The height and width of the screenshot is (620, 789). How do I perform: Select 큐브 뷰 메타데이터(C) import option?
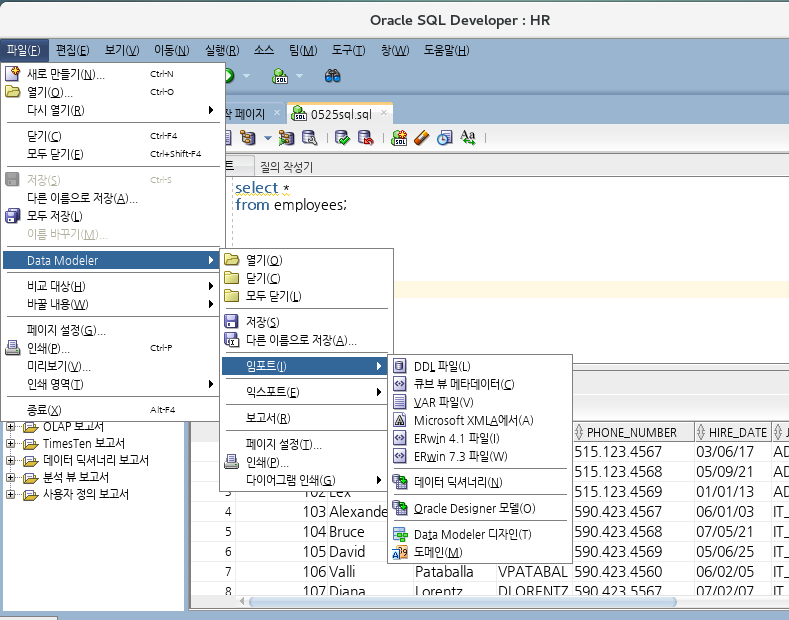tap(480, 384)
